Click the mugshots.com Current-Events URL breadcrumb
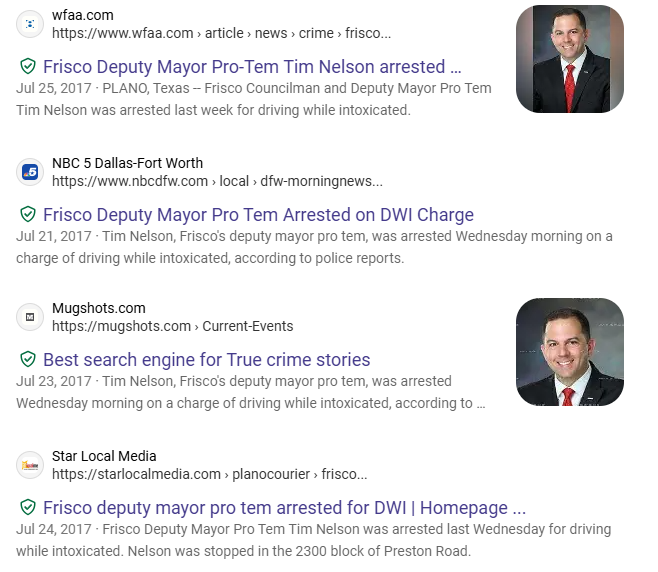 click(172, 326)
